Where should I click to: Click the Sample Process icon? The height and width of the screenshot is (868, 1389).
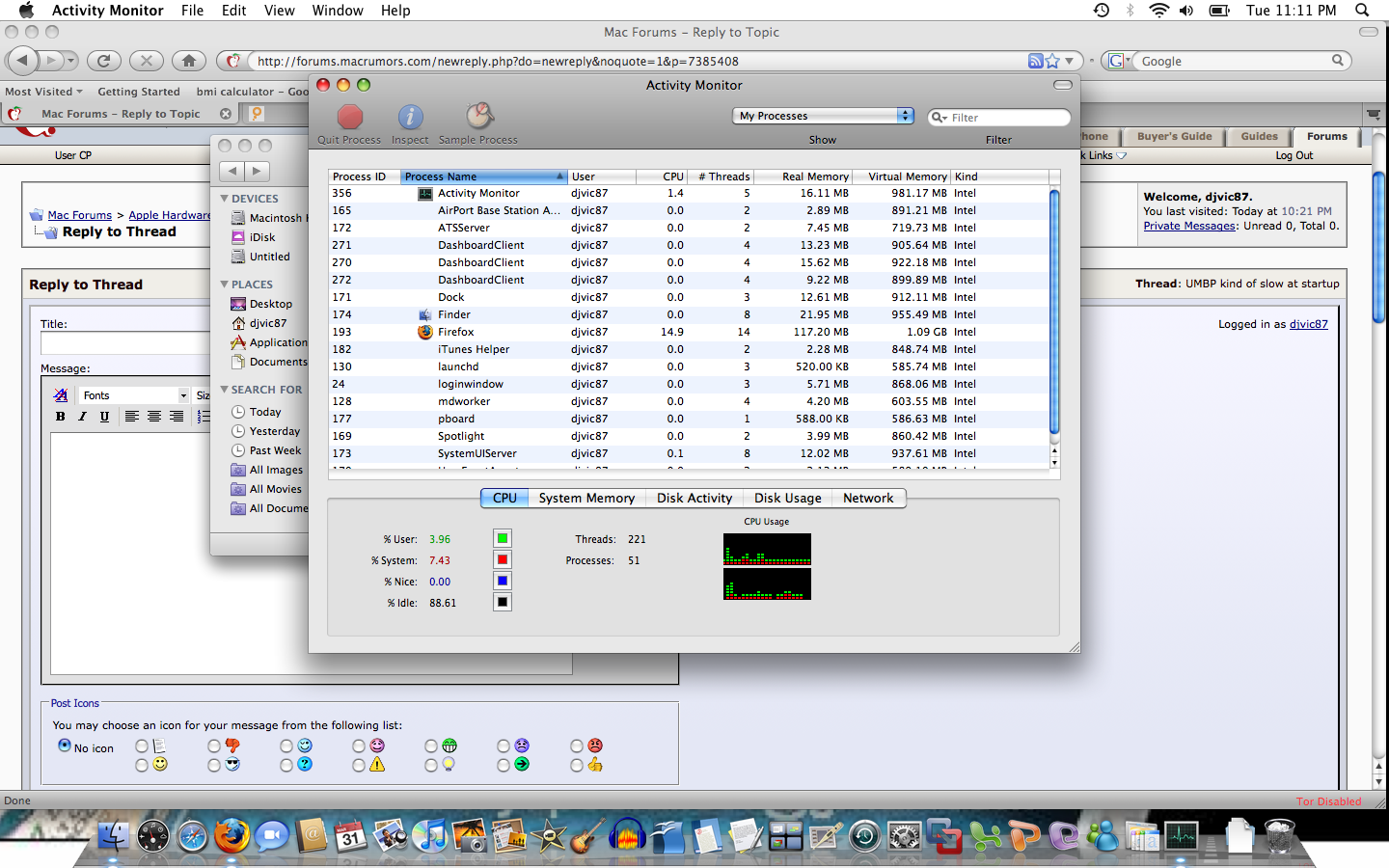(x=479, y=117)
